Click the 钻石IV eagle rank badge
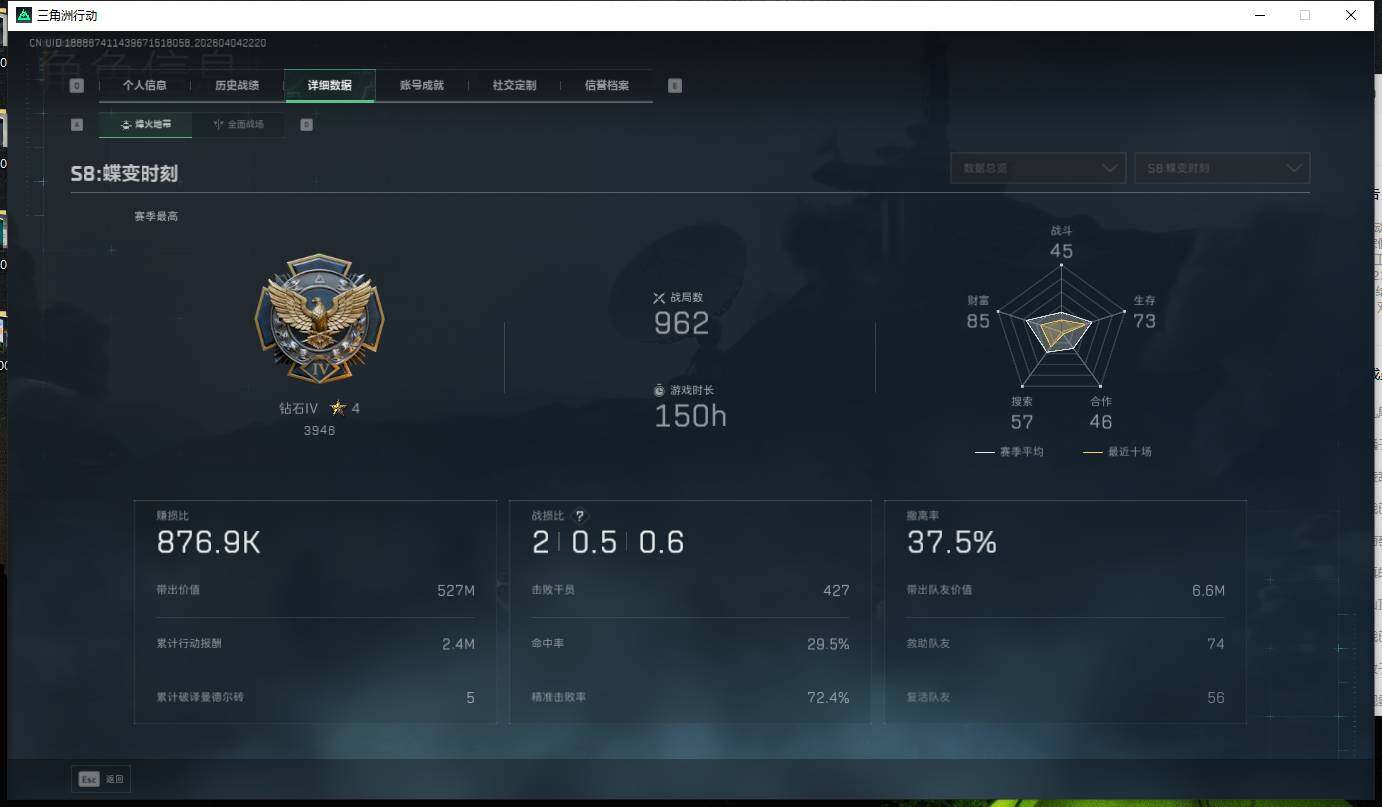This screenshot has height=807, width=1382. (319, 318)
